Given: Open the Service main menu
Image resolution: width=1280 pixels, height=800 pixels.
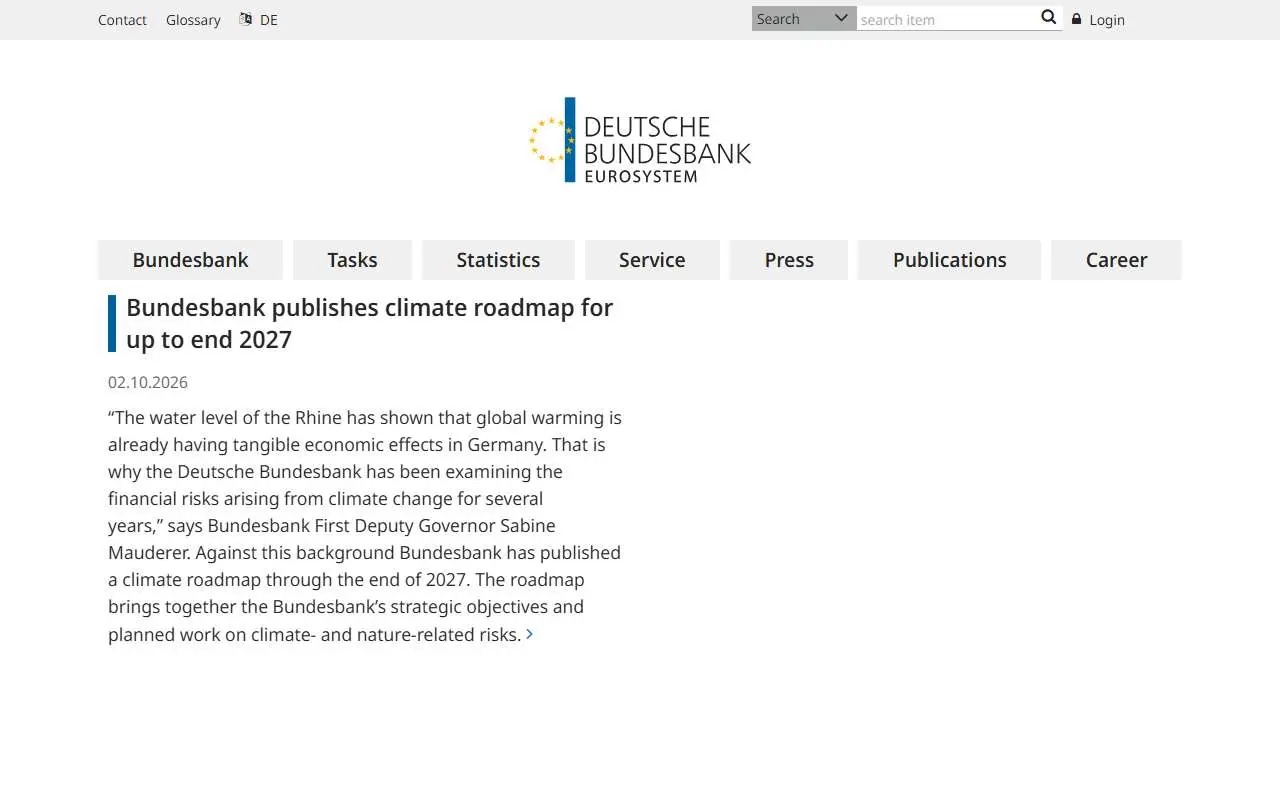Looking at the screenshot, I should pyautogui.click(x=652, y=260).
